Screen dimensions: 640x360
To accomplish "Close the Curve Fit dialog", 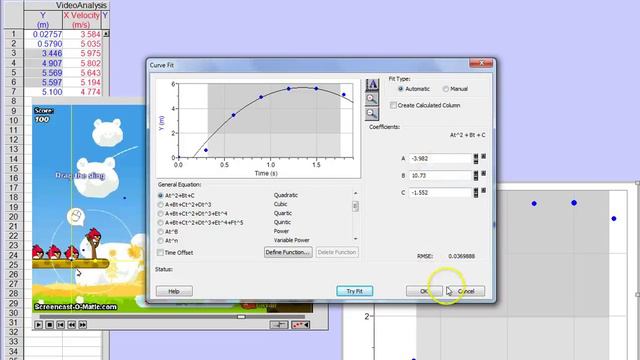I will pyautogui.click(x=481, y=63).
